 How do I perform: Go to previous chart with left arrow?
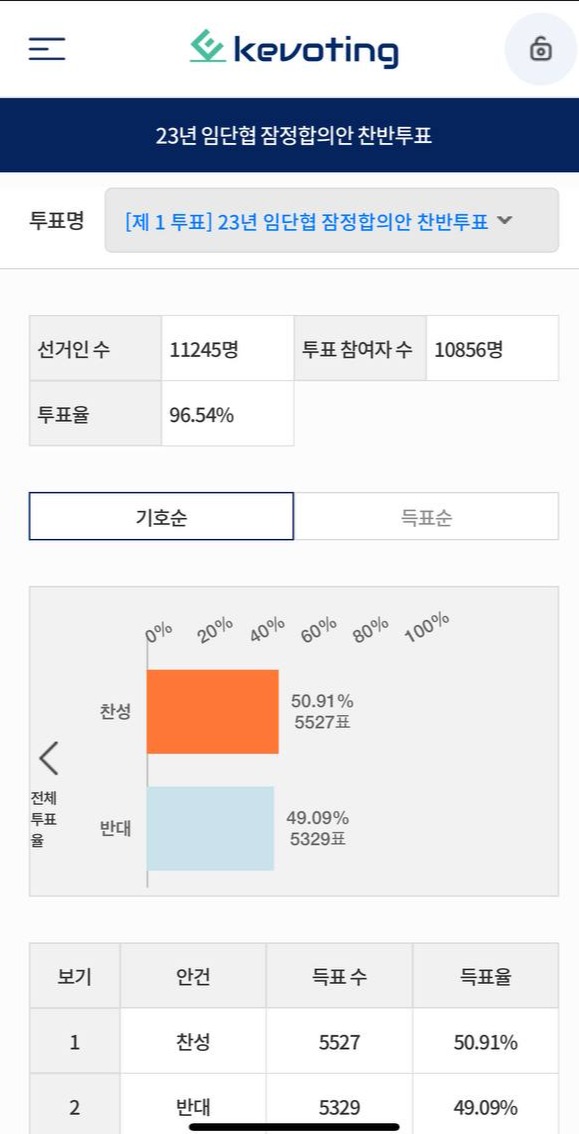[48, 758]
